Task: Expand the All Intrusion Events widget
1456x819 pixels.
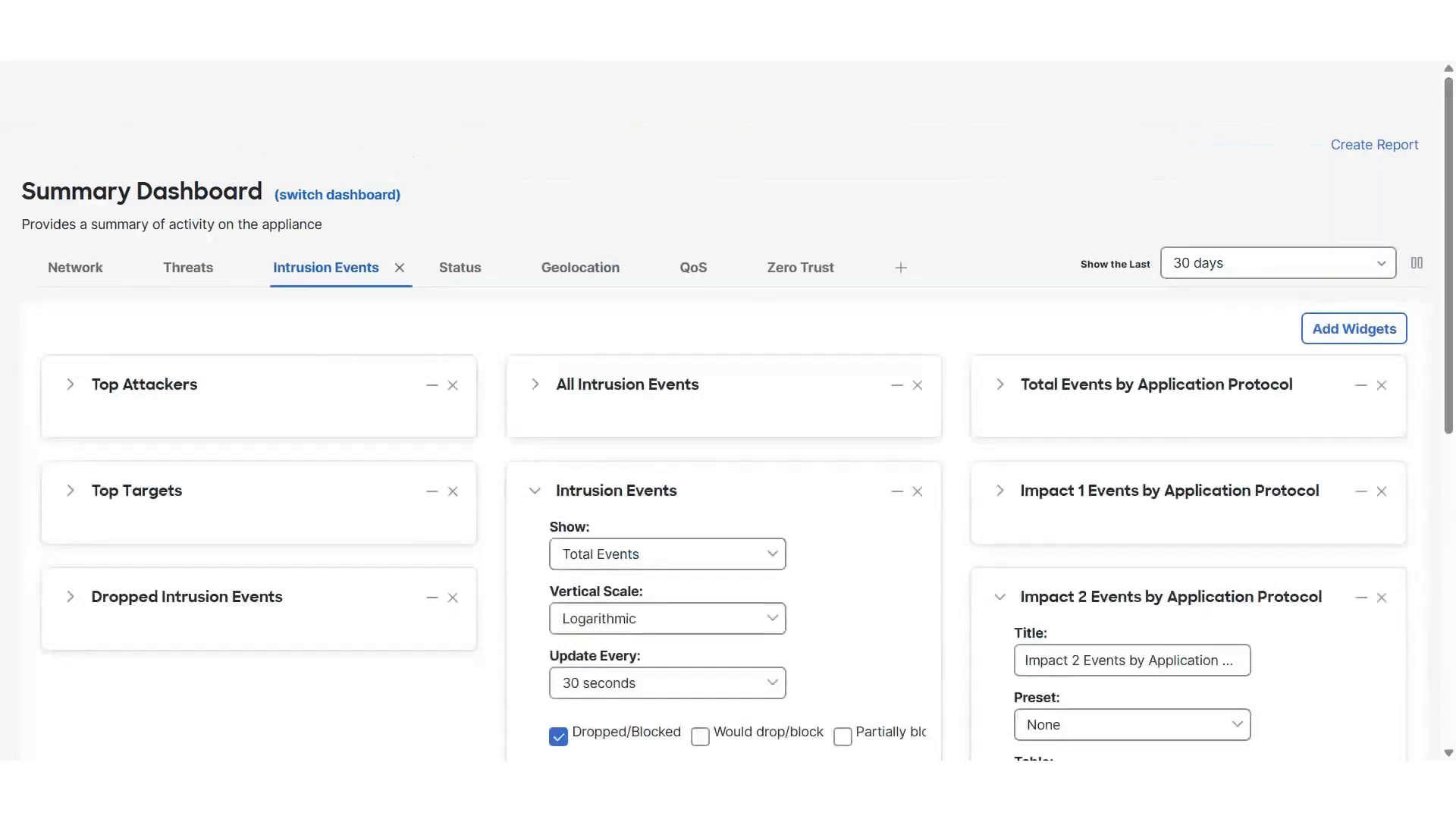Action: point(535,384)
